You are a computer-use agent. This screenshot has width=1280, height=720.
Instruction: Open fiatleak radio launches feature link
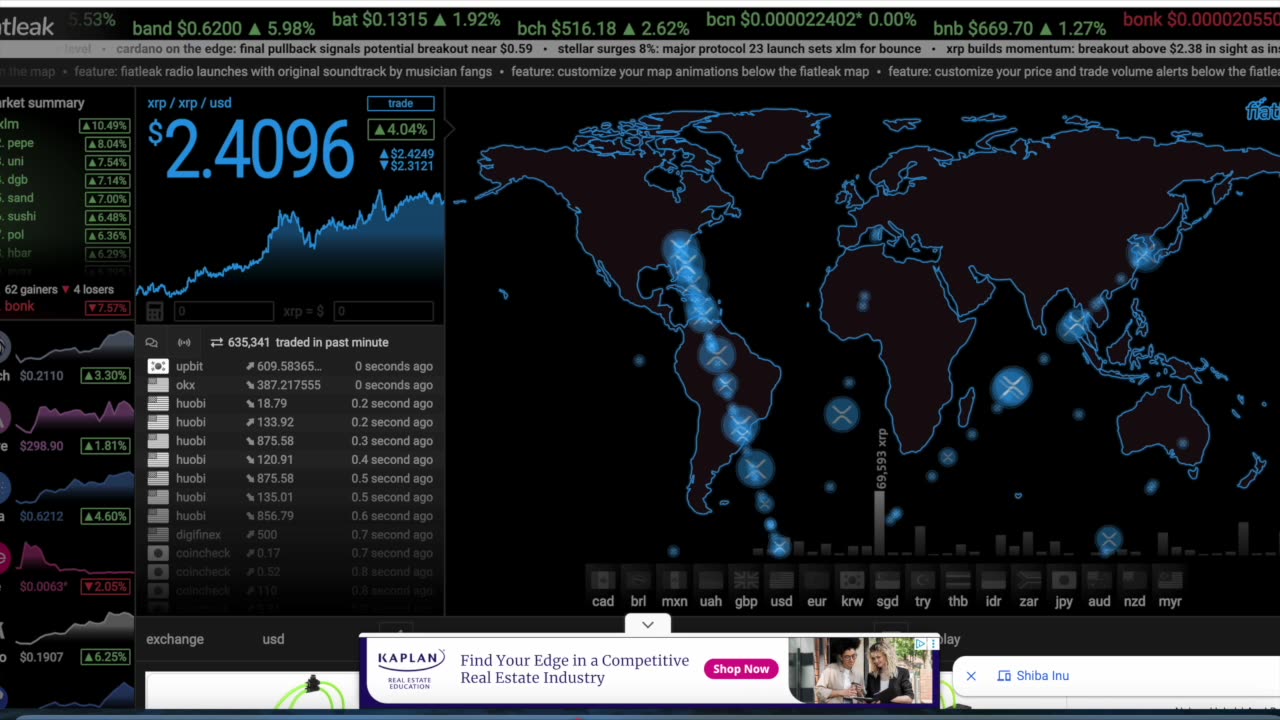tap(283, 71)
